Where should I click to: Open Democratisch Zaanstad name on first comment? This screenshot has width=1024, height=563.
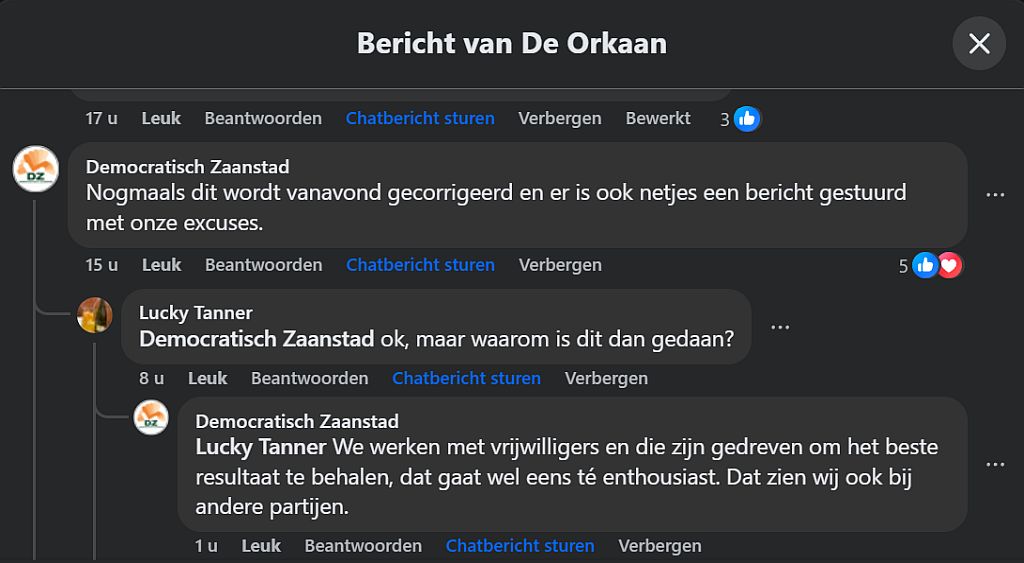pyautogui.click(x=187, y=167)
